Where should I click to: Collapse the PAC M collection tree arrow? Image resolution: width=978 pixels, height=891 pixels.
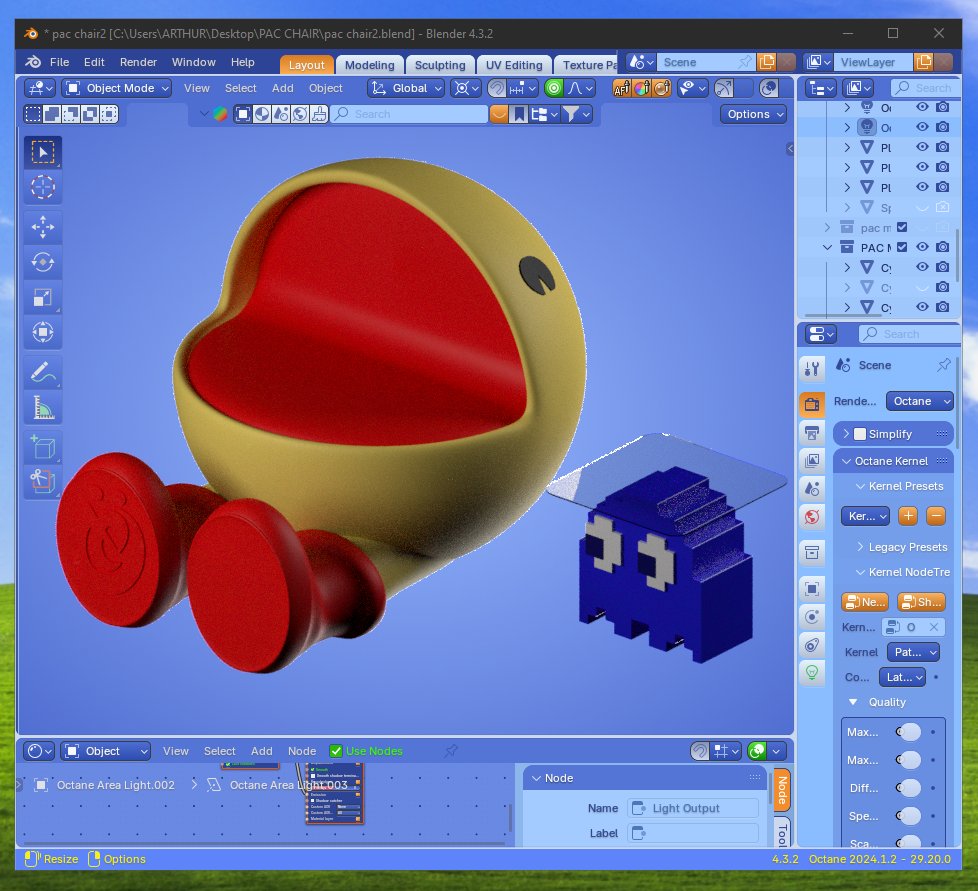(827, 248)
